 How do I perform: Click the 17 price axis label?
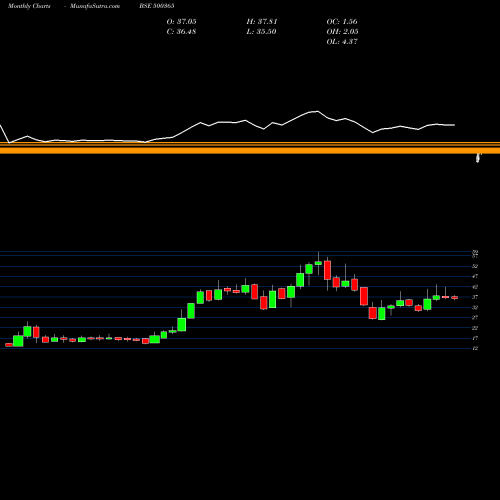pos(475,338)
